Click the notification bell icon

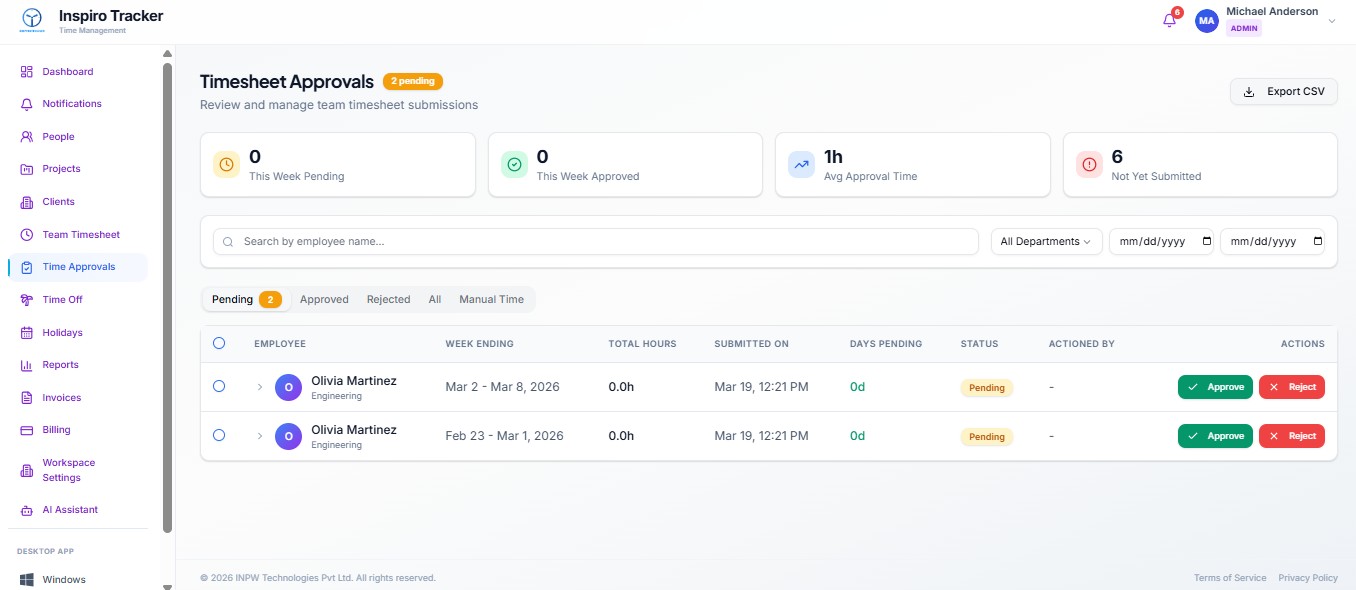pyautogui.click(x=1169, y=21)
